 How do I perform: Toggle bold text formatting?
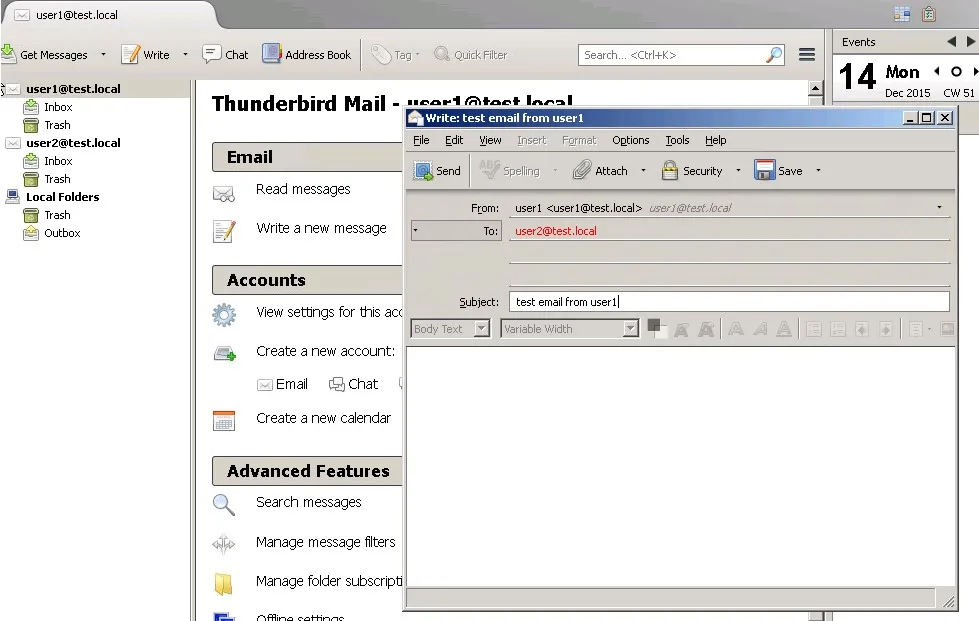735,328
